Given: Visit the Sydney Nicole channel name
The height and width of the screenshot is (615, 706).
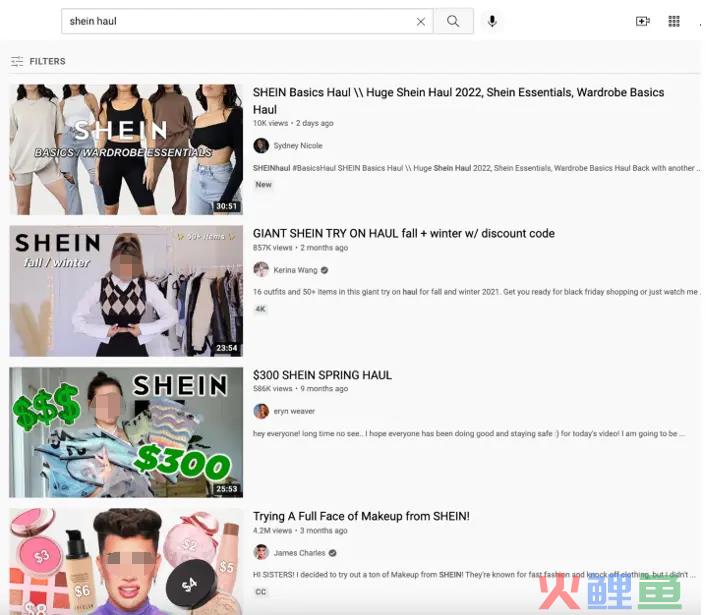Looking at the screenshot, I should [298, 145].
